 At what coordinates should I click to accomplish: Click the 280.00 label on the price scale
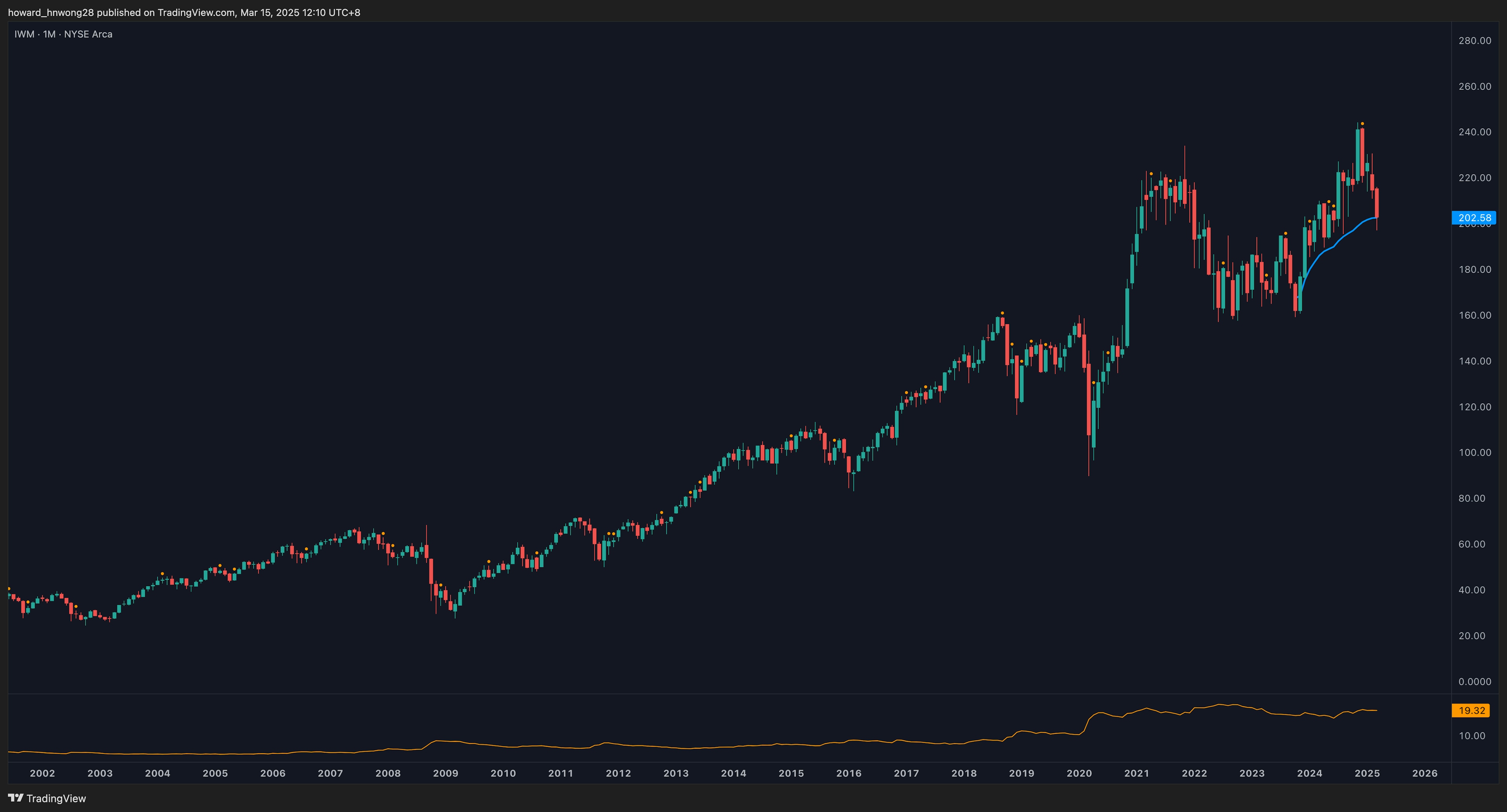pos(1474,40)
